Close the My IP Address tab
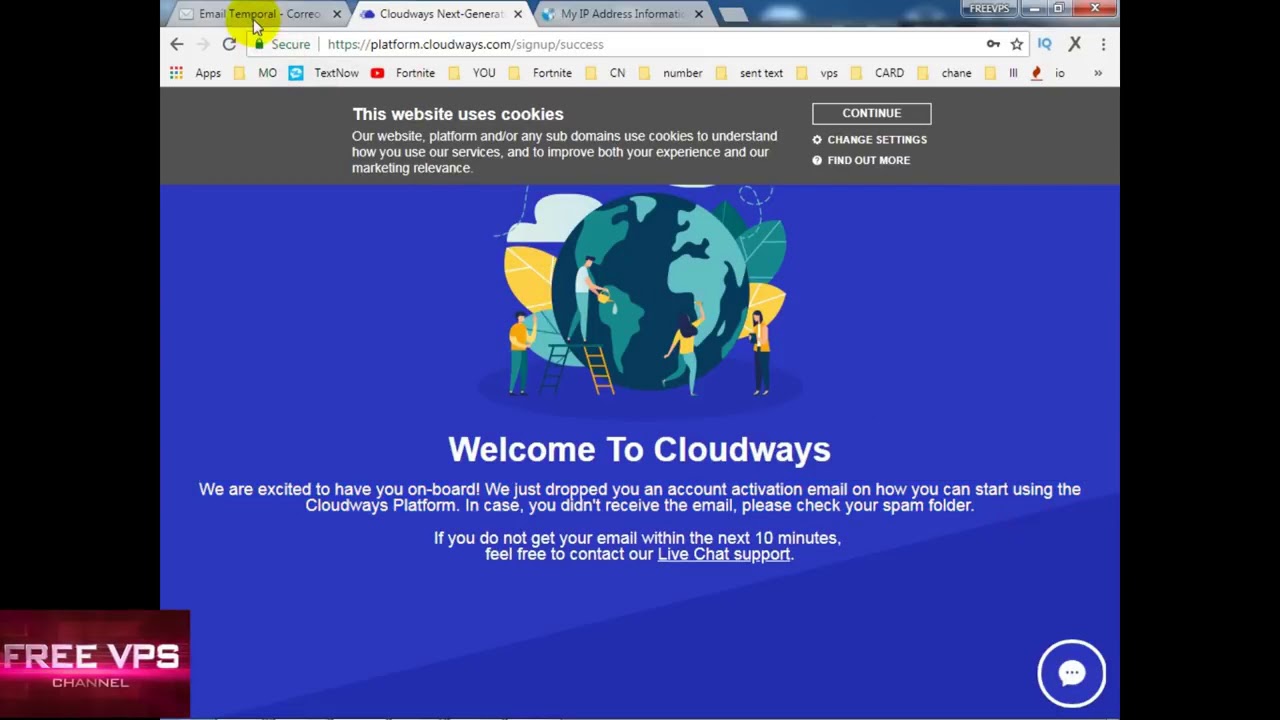 coord(699,14)
